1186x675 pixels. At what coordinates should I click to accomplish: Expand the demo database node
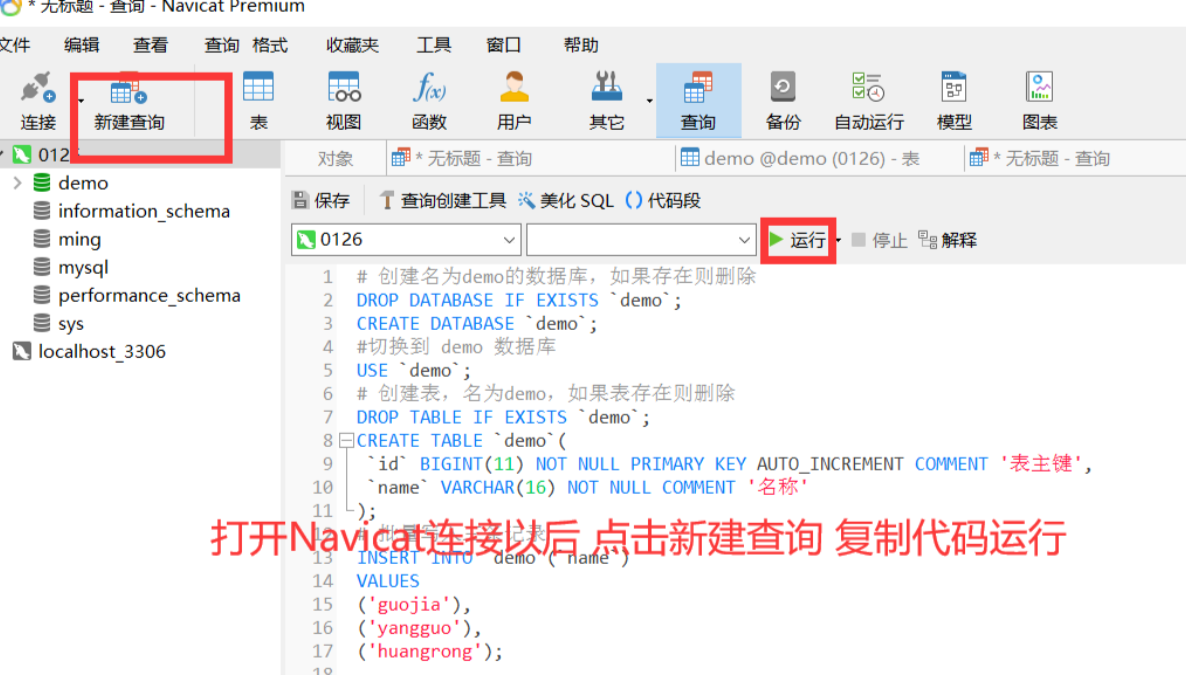tap(17, 183)
